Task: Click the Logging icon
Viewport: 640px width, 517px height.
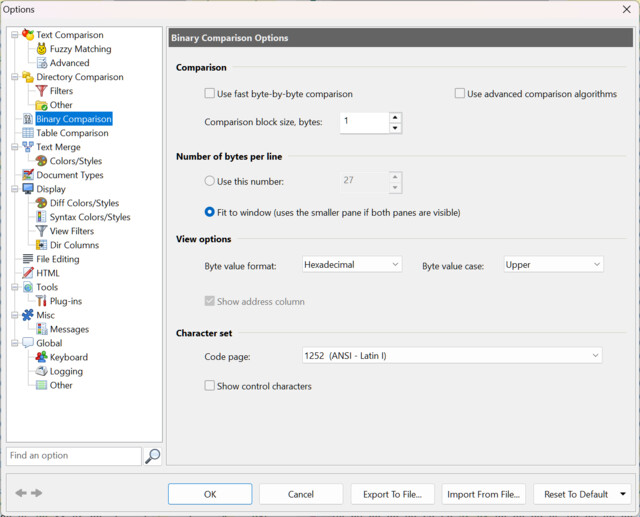Action: tap(41, 371)
